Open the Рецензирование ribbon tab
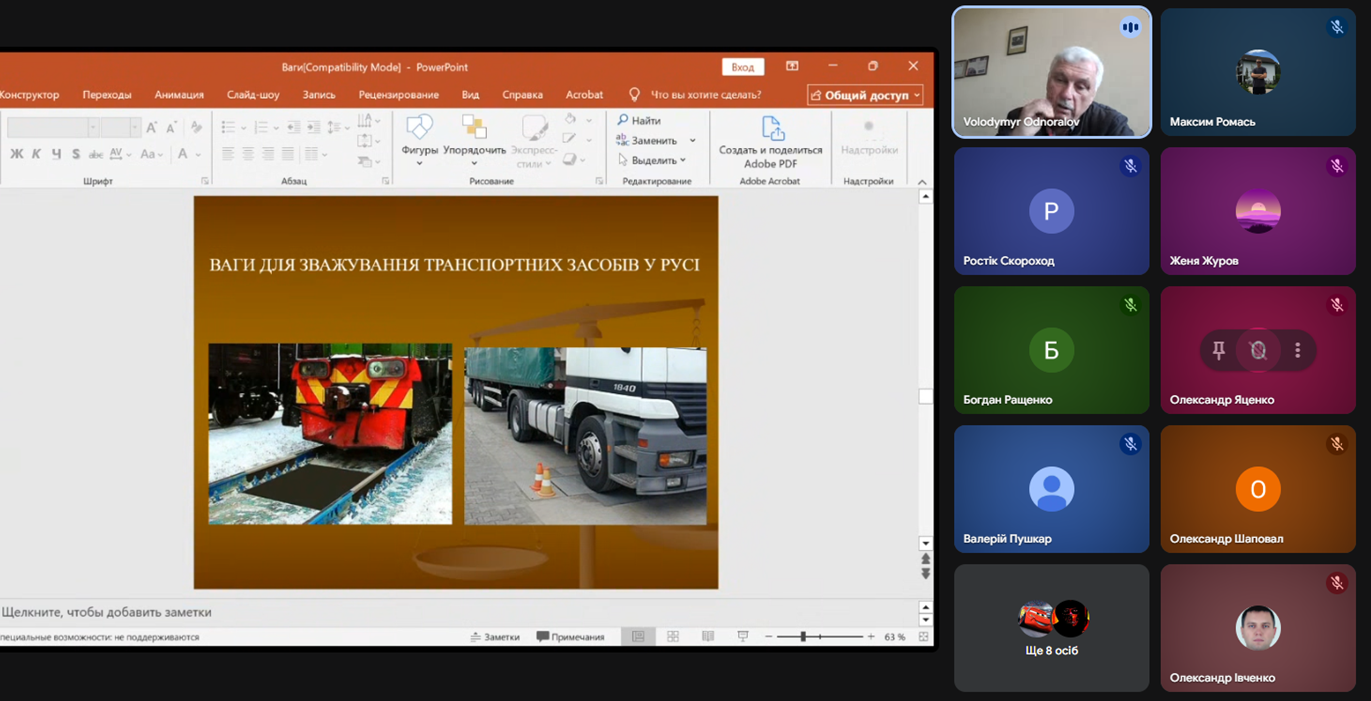The height and width of the screenshot is (701, 1371). [398, 95]
